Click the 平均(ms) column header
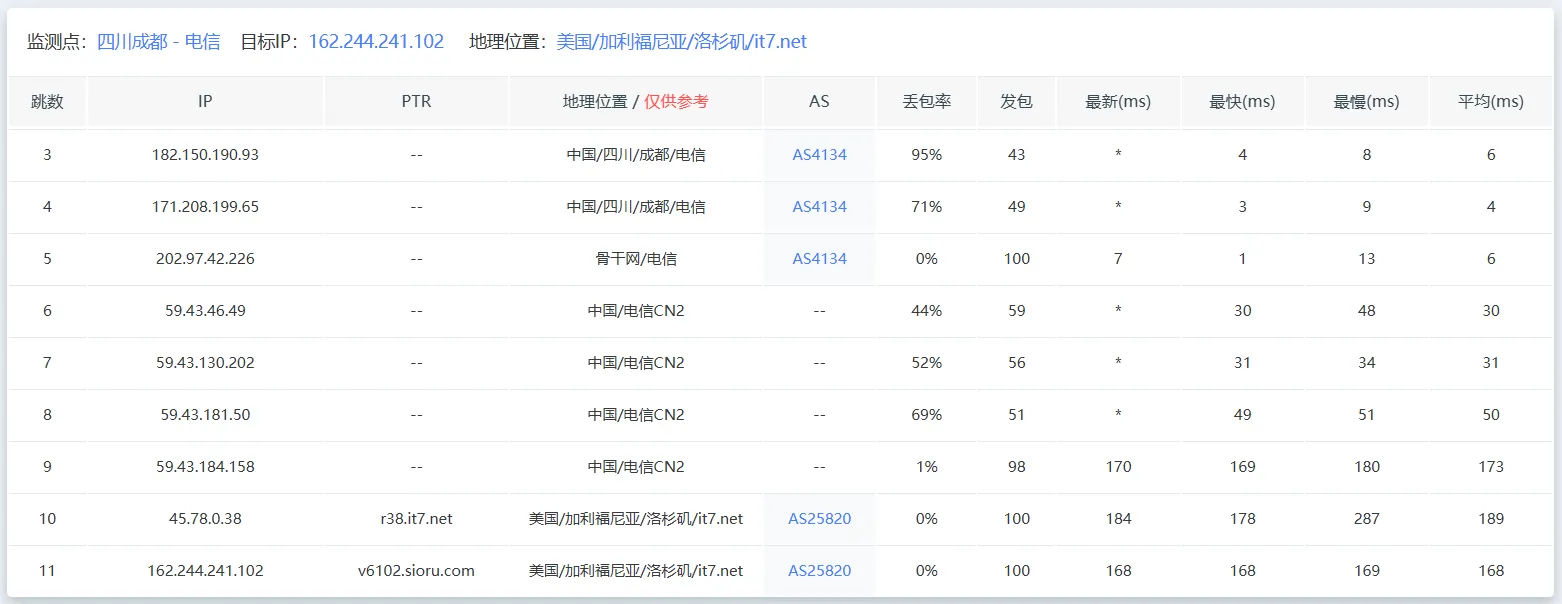Screen dimensions: 1562x604 (x=1490, y=101)
